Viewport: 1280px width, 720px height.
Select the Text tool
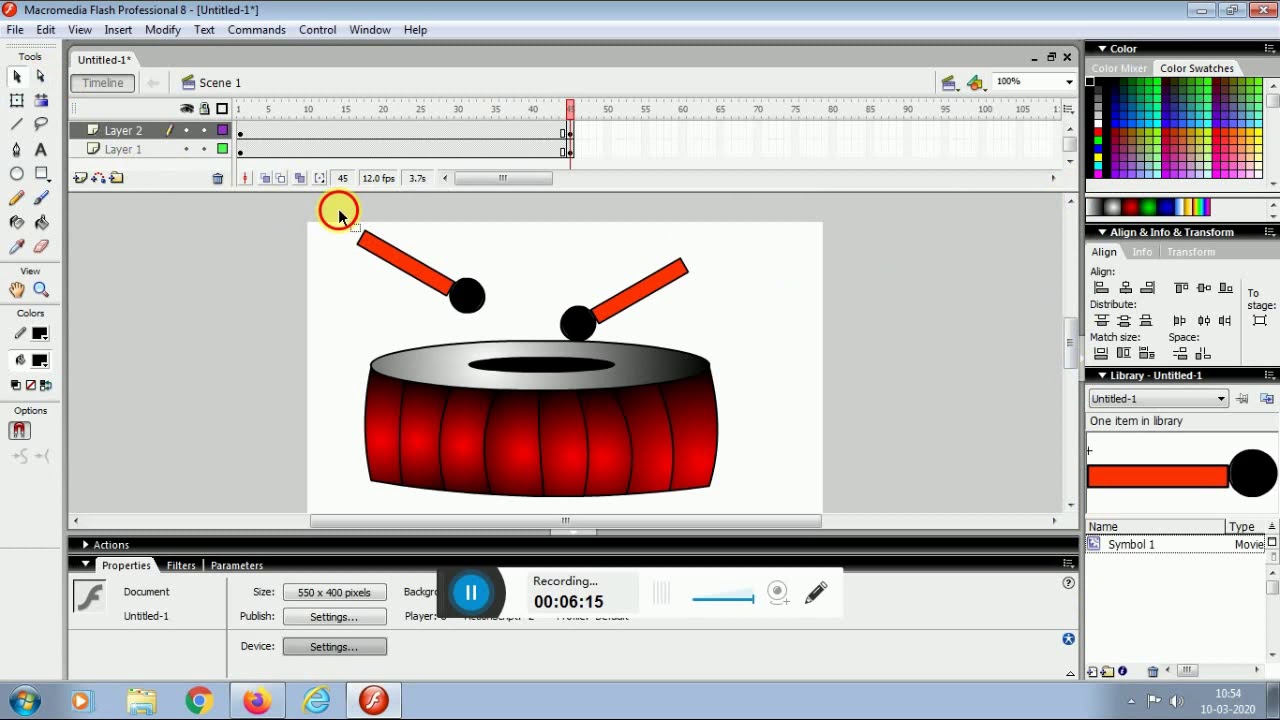tap(41, 149)
